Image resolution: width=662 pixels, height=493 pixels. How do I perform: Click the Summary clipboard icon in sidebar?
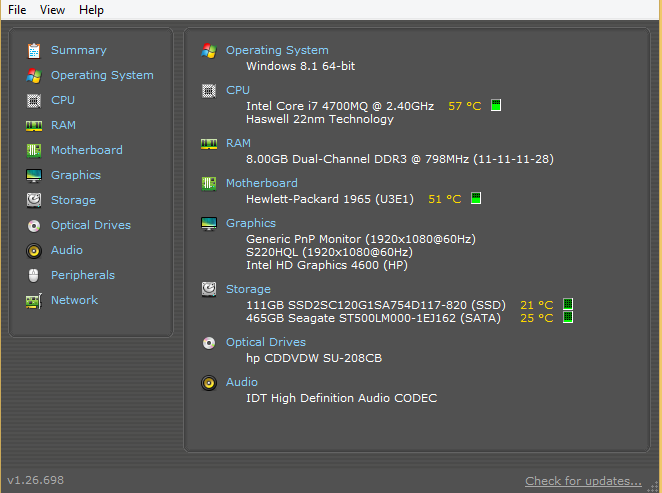34,50
